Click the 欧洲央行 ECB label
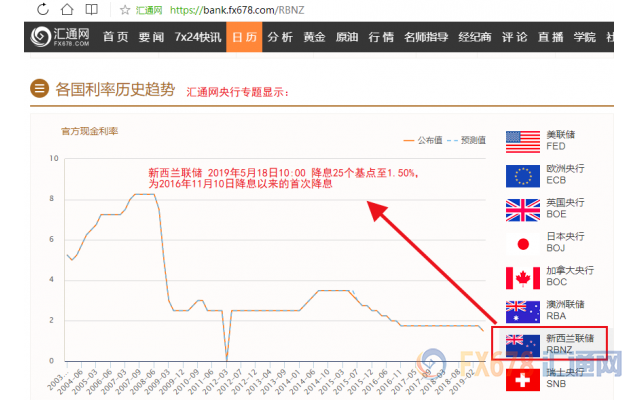Screen dimensions: 640x400 point(565,174)
